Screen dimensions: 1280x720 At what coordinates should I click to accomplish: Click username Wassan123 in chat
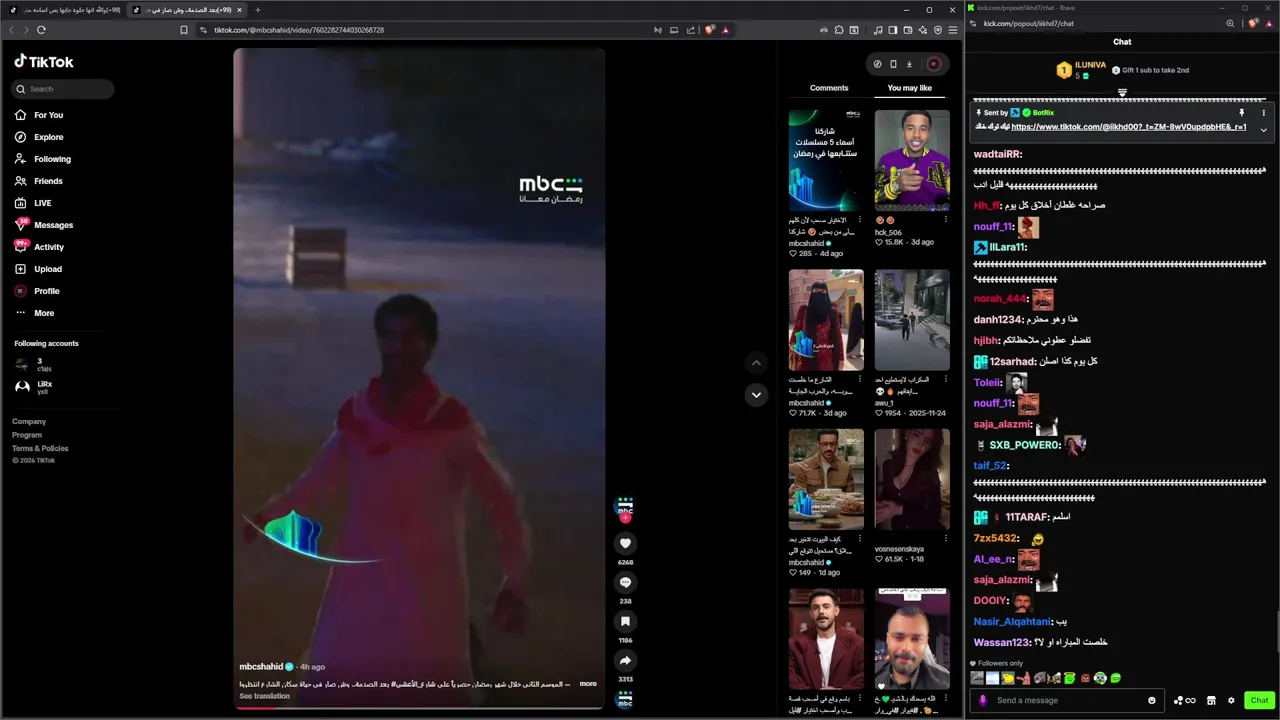[x=1002, y=642]
